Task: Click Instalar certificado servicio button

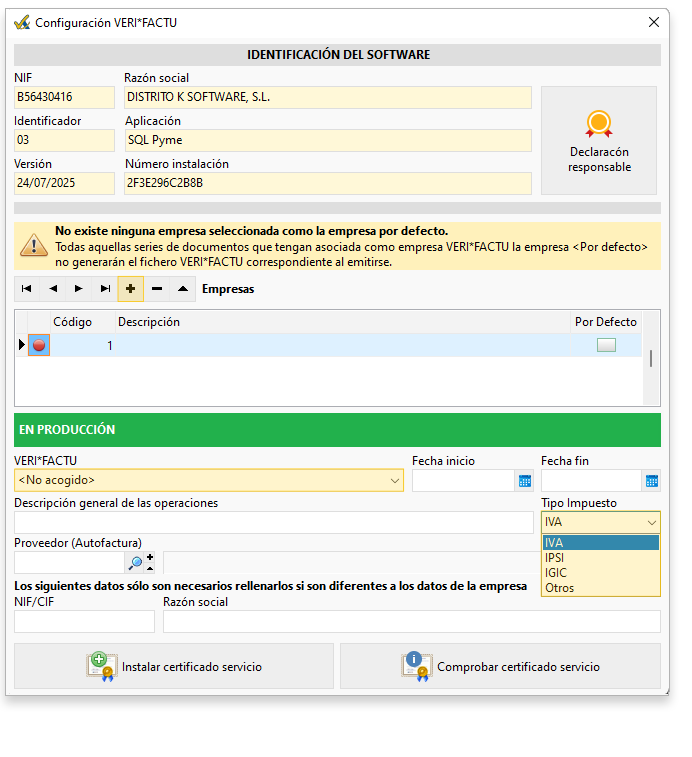Action: point(174,666)
